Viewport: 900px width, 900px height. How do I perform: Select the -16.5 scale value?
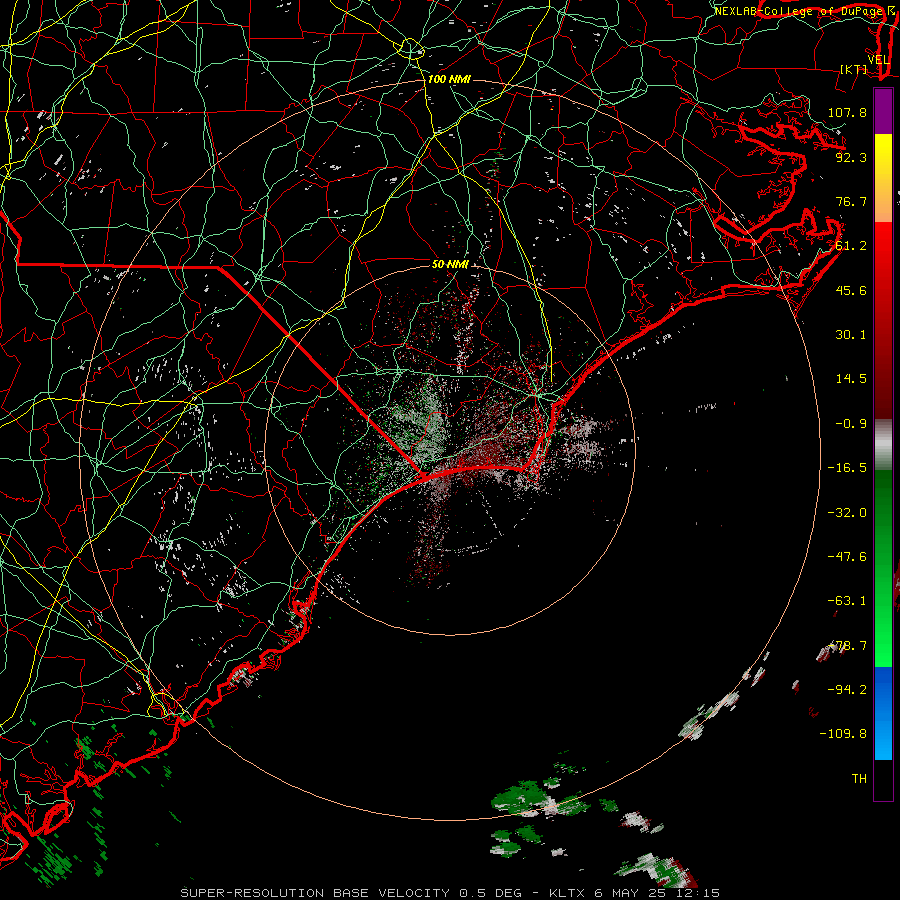(847, 468)
